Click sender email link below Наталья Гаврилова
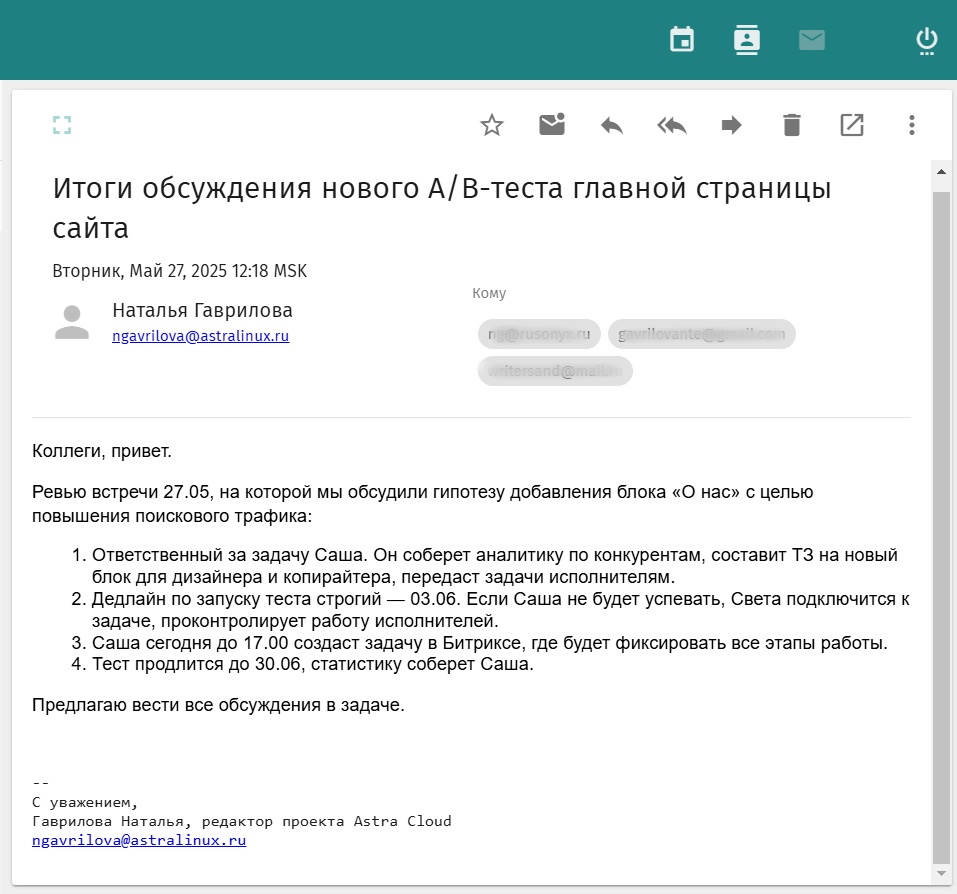This screenshot has height=894, width=957. 200,336
